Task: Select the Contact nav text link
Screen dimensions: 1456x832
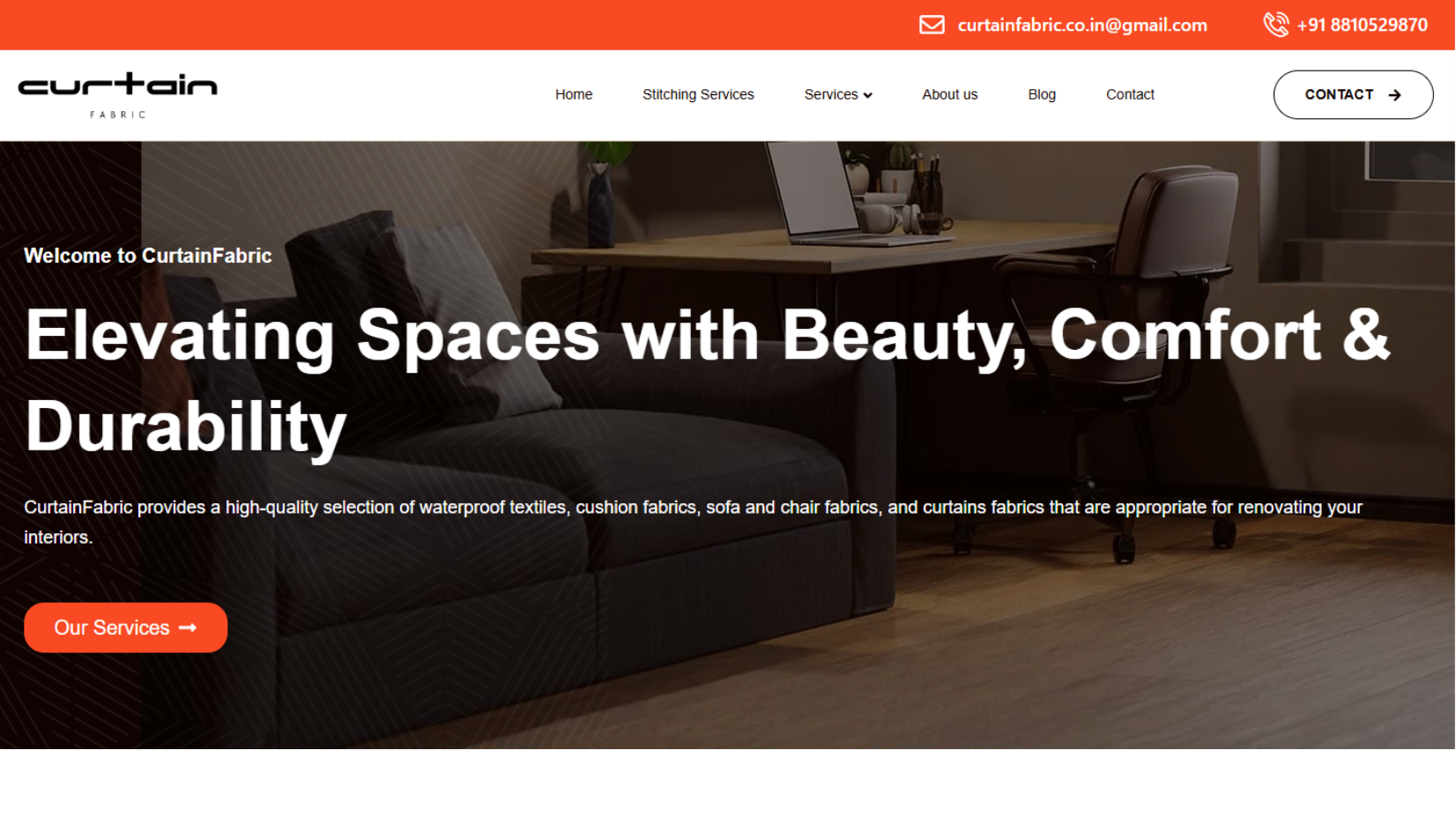Action: tap(1130, 94)
